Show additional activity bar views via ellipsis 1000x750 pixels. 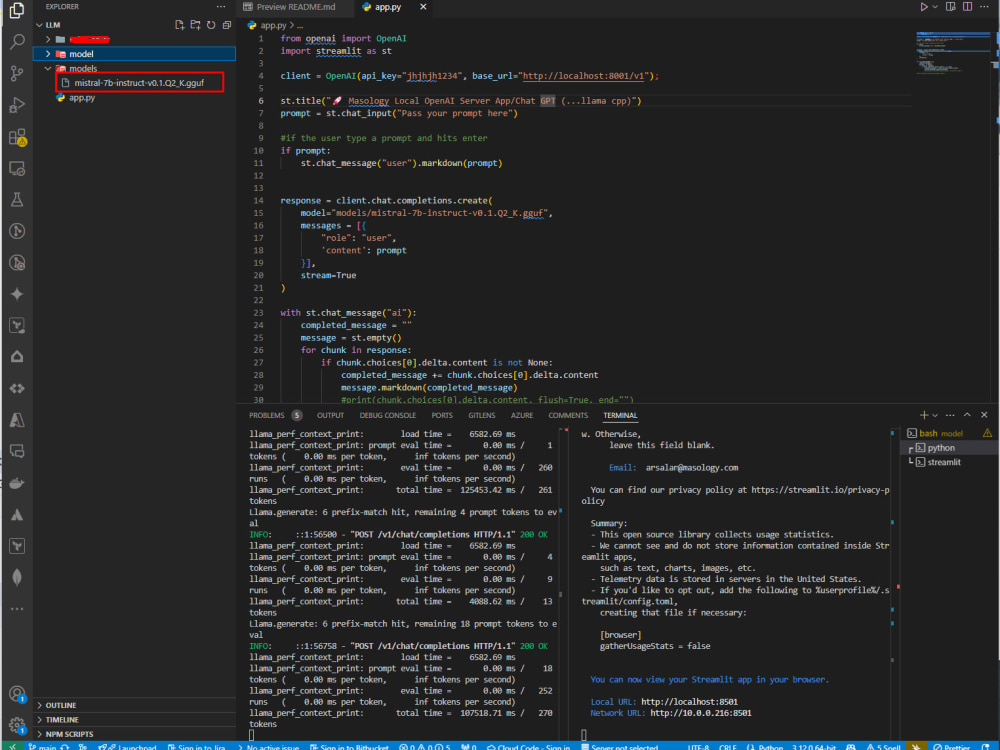click(x=17, y=609)
